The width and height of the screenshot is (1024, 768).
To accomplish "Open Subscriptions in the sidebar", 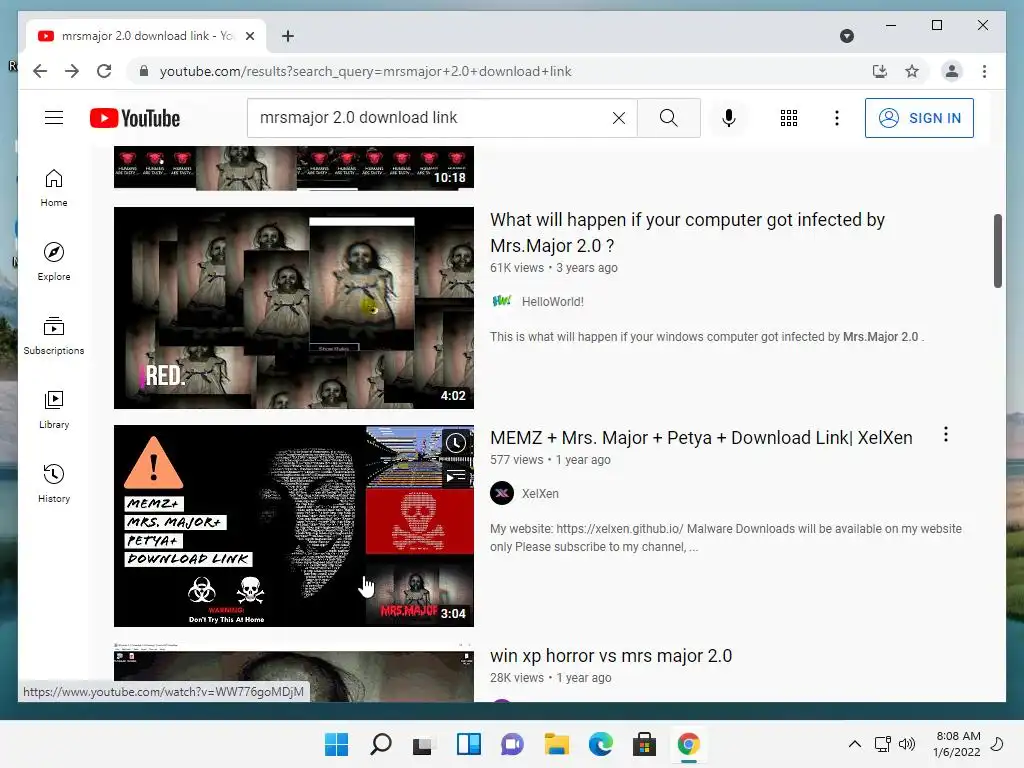I will [54, 336].
